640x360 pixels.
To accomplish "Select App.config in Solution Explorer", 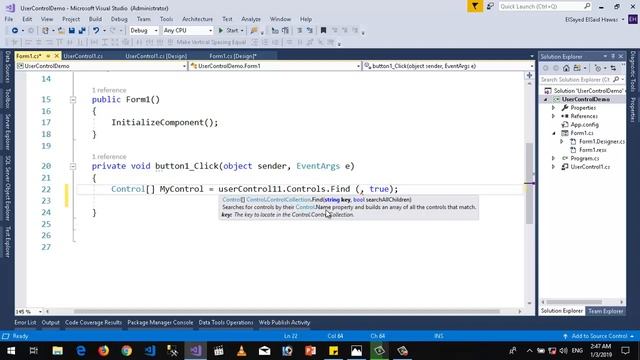I will pos(584,124).
